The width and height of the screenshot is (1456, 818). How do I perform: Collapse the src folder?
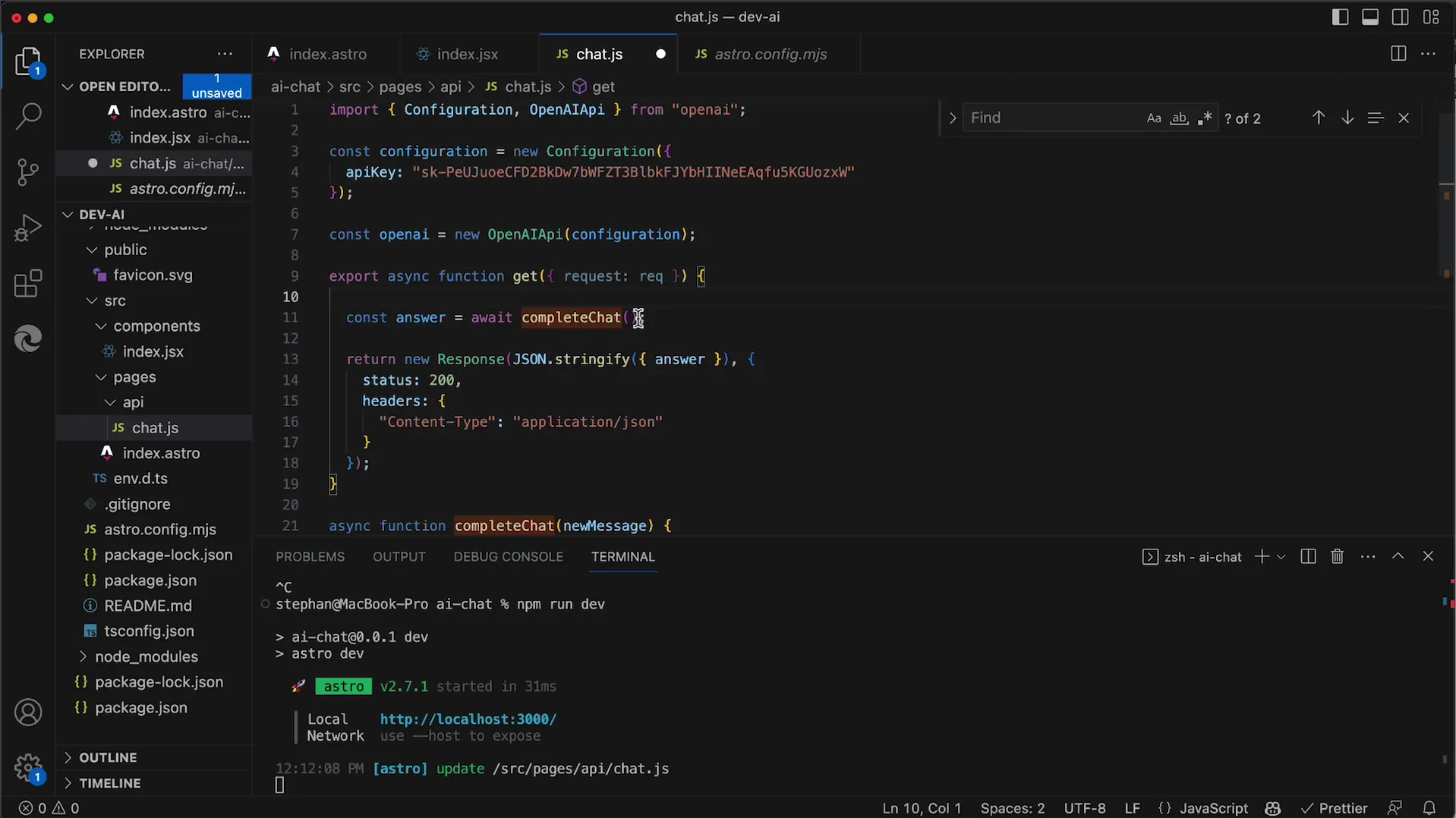tap(92, 300)
